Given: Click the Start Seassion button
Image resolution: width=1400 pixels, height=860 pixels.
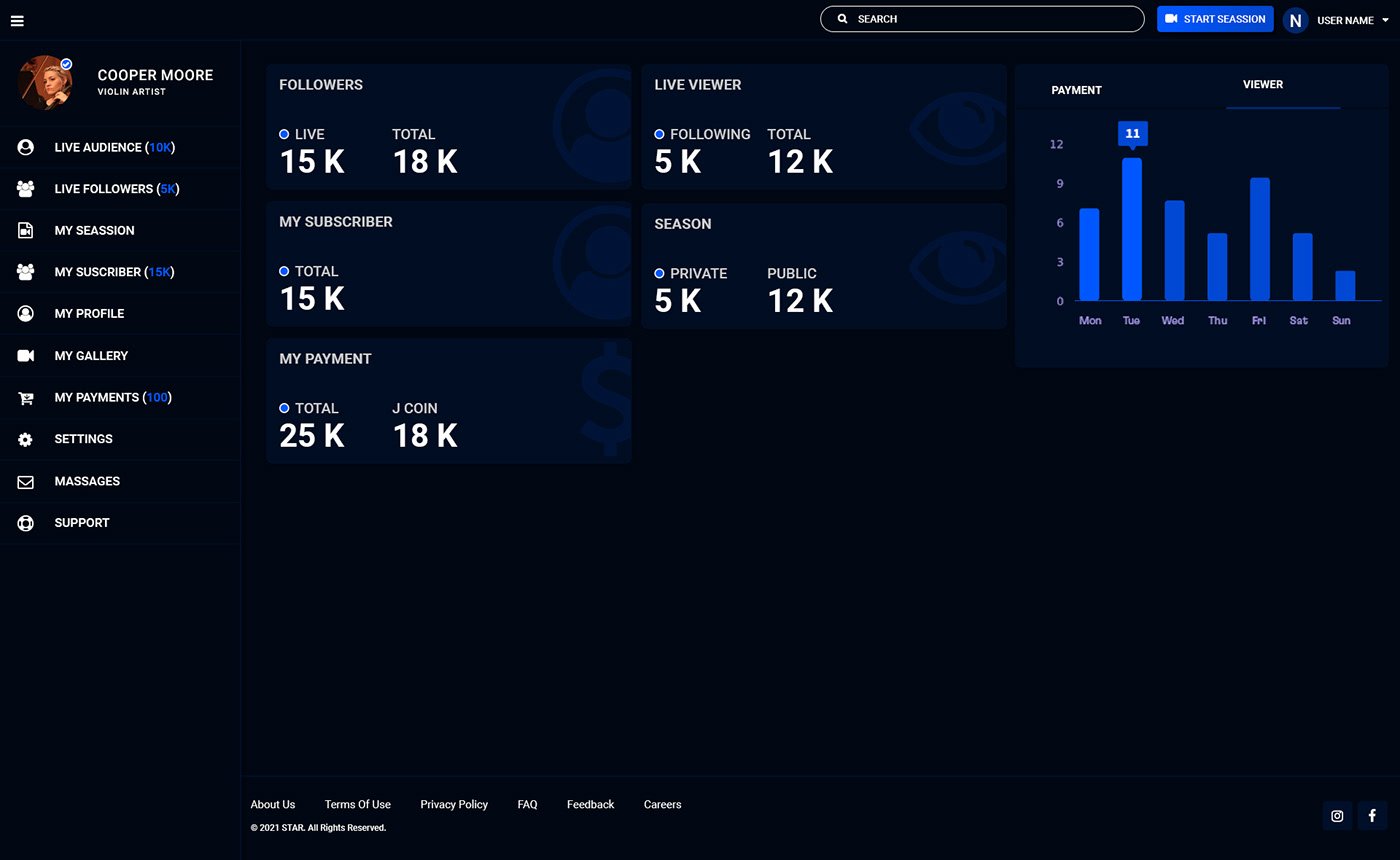Looking at the screenshot, I should click(x=1215, y=19).
